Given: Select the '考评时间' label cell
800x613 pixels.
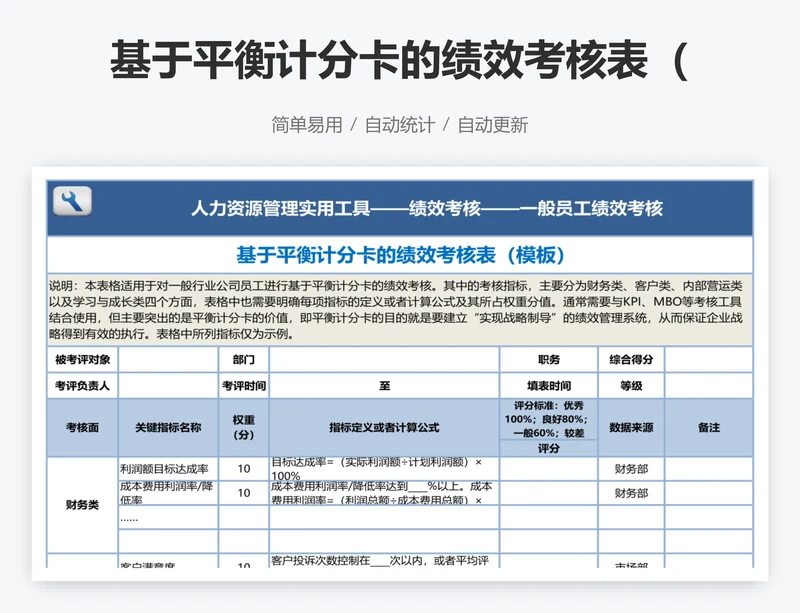Looking at the screenshot, I should pyautogui.click(x=243, y=386).
